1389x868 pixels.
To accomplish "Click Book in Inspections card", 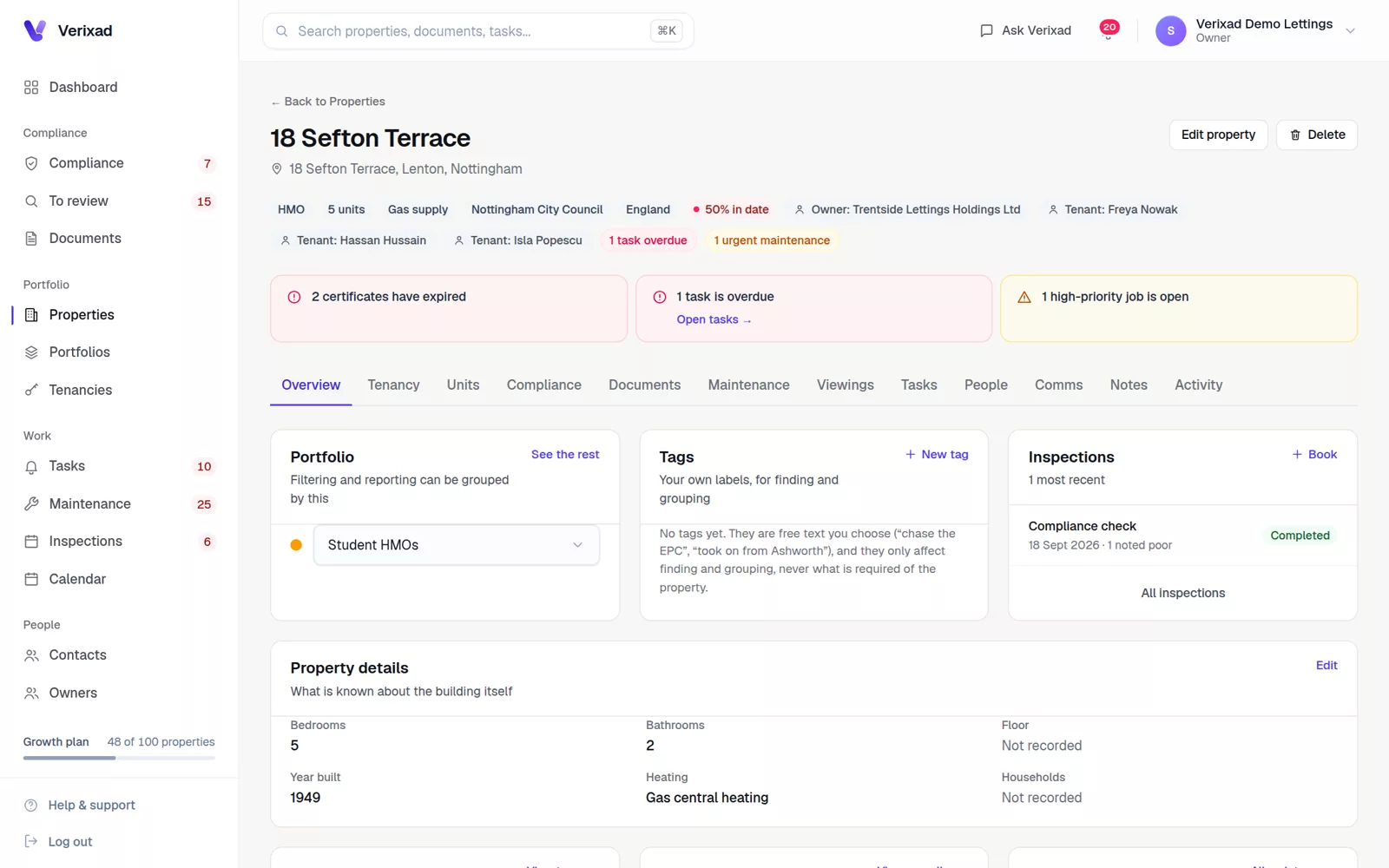I will pyautogui.click(x=1314, y=455).
